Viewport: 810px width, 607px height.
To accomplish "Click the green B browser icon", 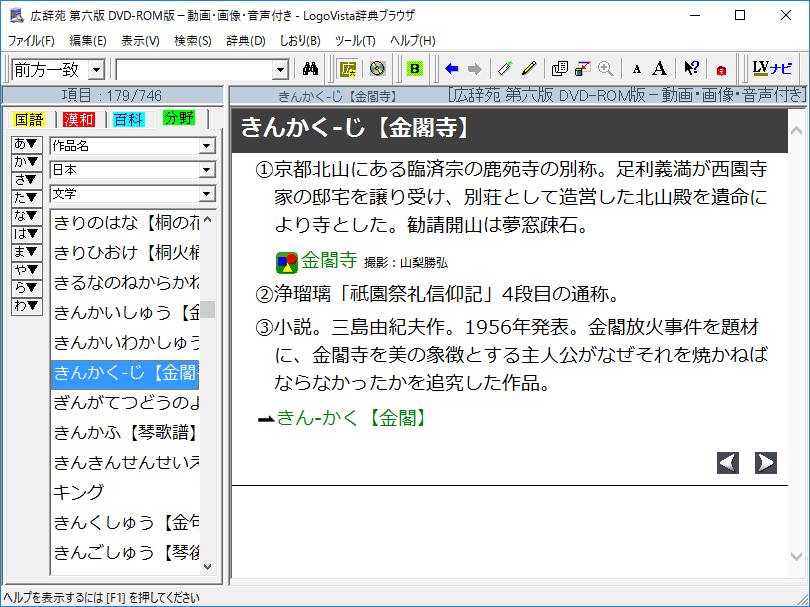I will 415,69.
